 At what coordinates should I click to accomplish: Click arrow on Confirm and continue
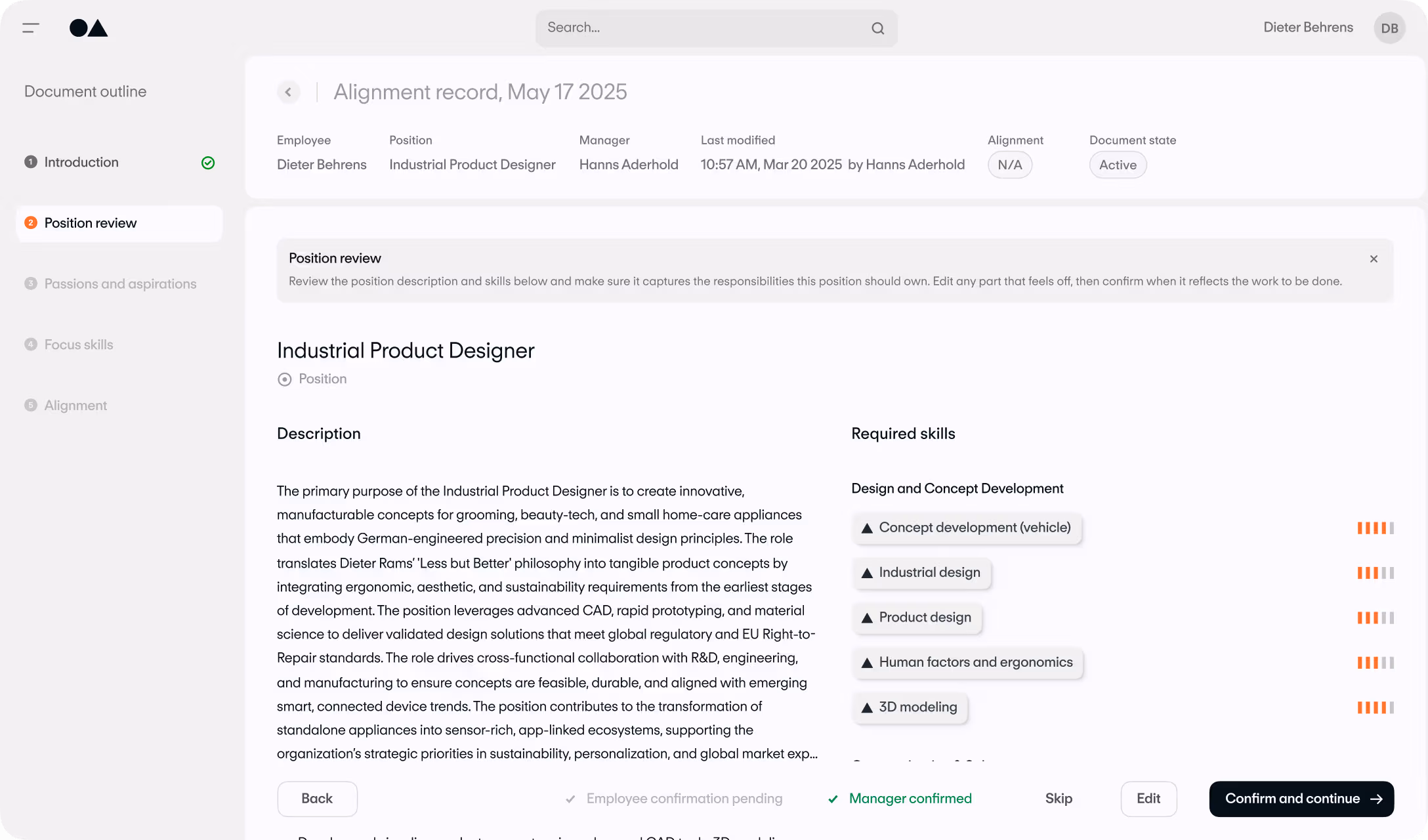1376,799
